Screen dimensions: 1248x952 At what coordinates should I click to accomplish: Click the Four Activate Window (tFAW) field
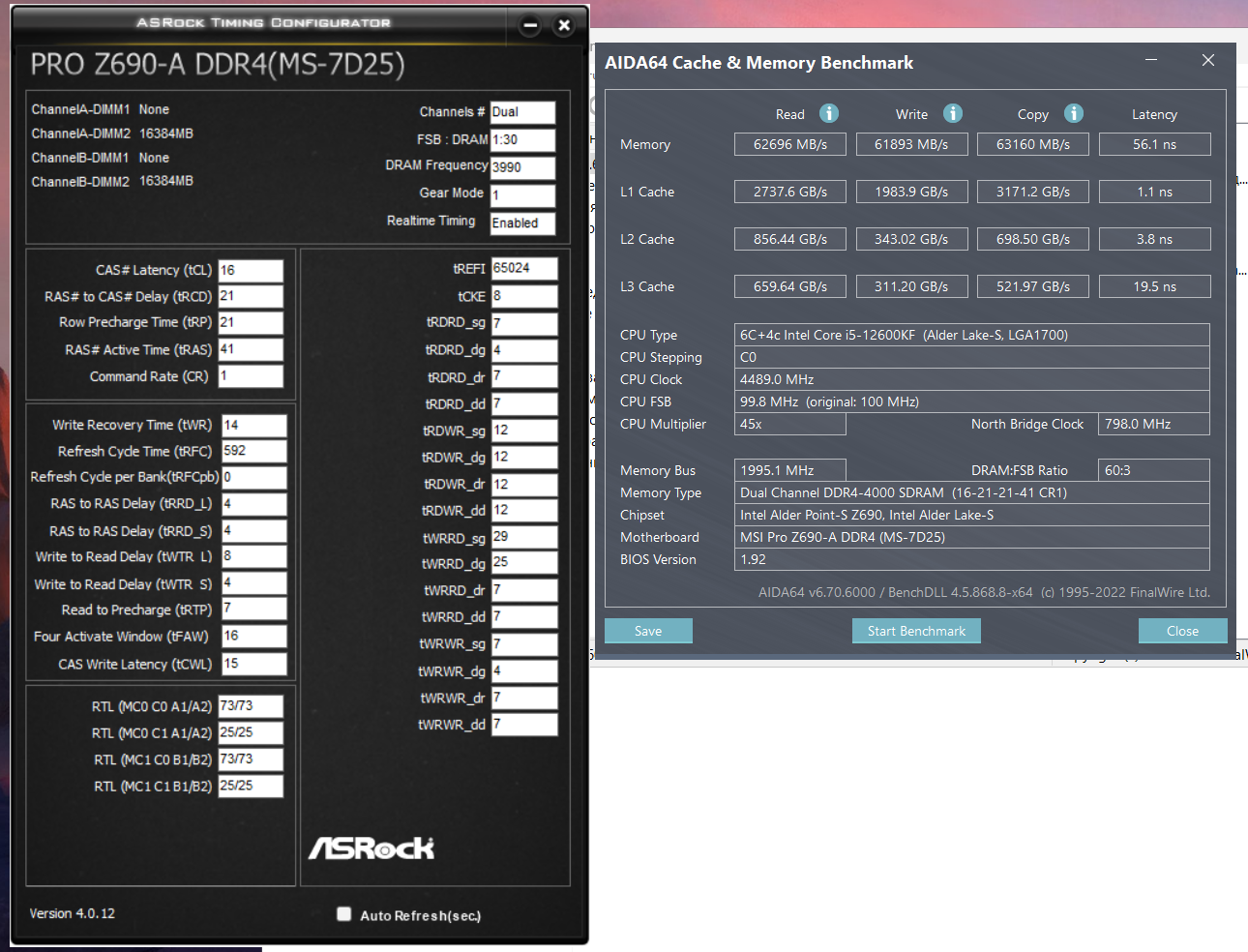click(254, 636)
